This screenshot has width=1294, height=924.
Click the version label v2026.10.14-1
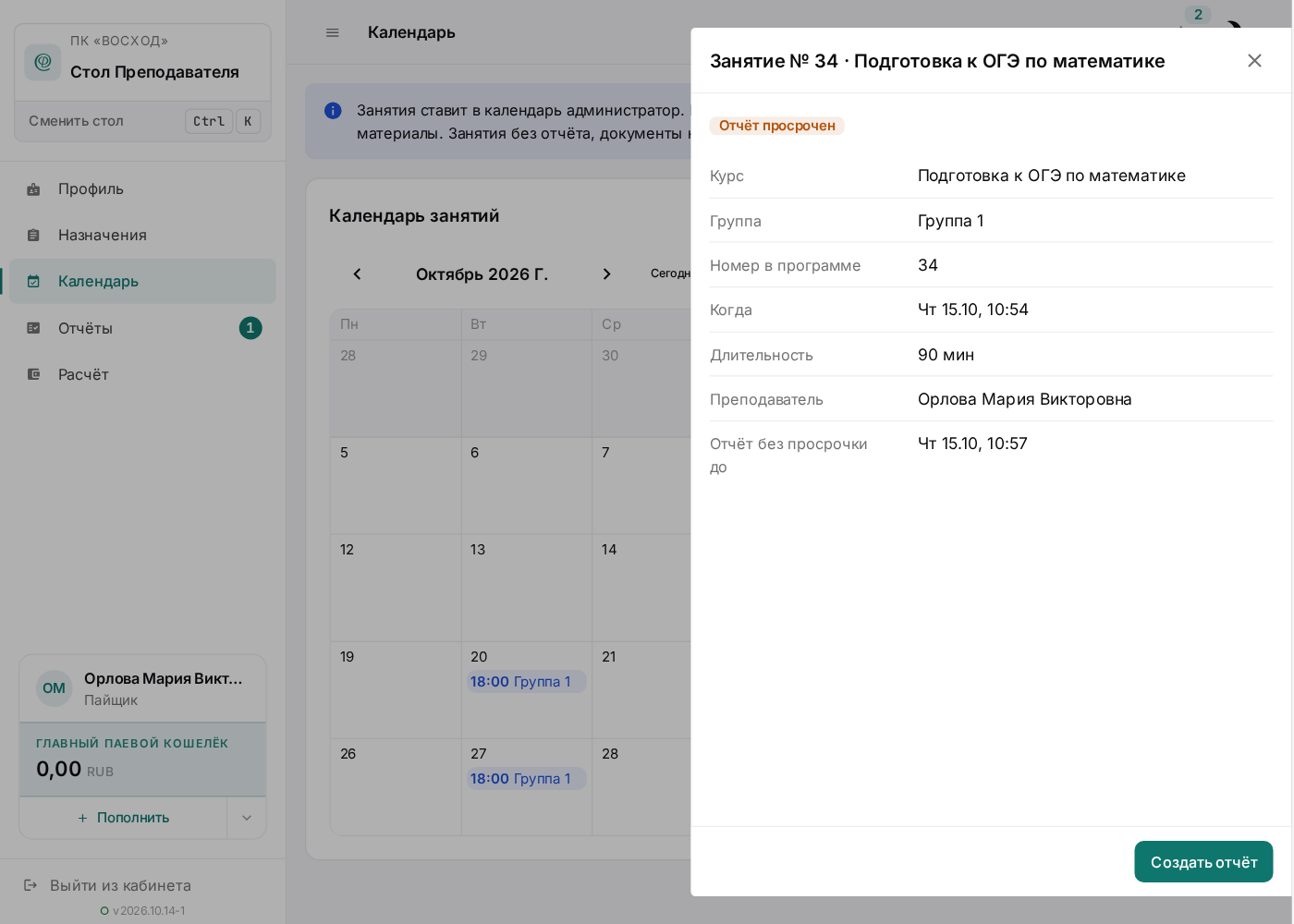coord(149,911)
